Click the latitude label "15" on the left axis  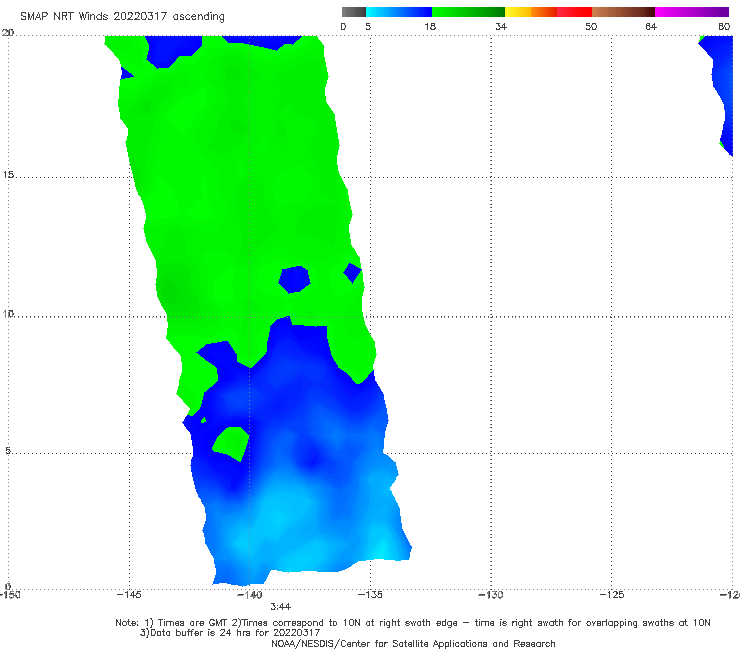point(8,175)
